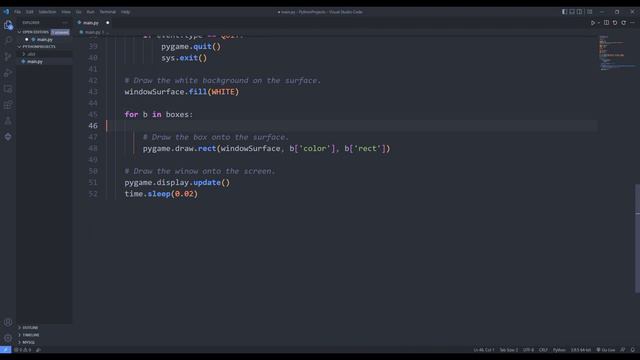
Task: Click the Run Python File play button
Action: tap(593, 23)
